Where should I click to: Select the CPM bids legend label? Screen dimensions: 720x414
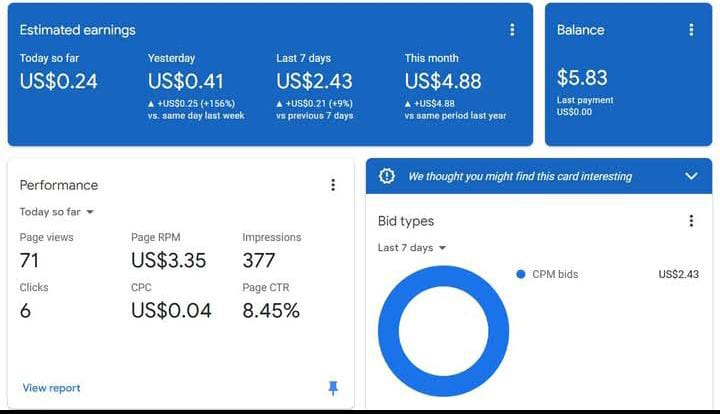coord(555,274)
